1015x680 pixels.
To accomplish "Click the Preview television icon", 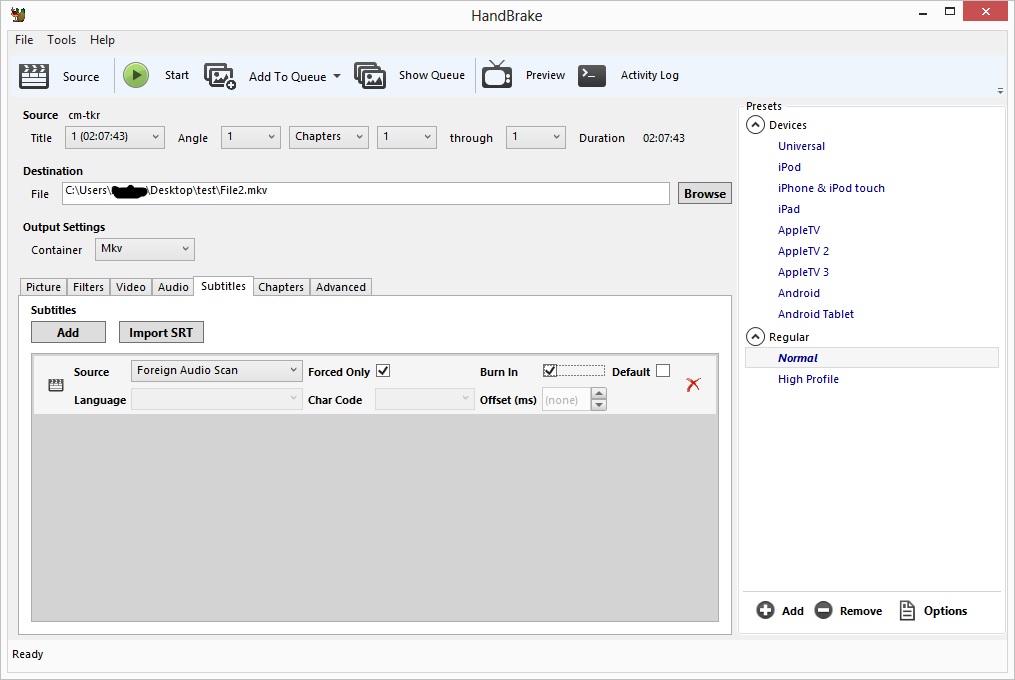I will click(x=497, y=74).
